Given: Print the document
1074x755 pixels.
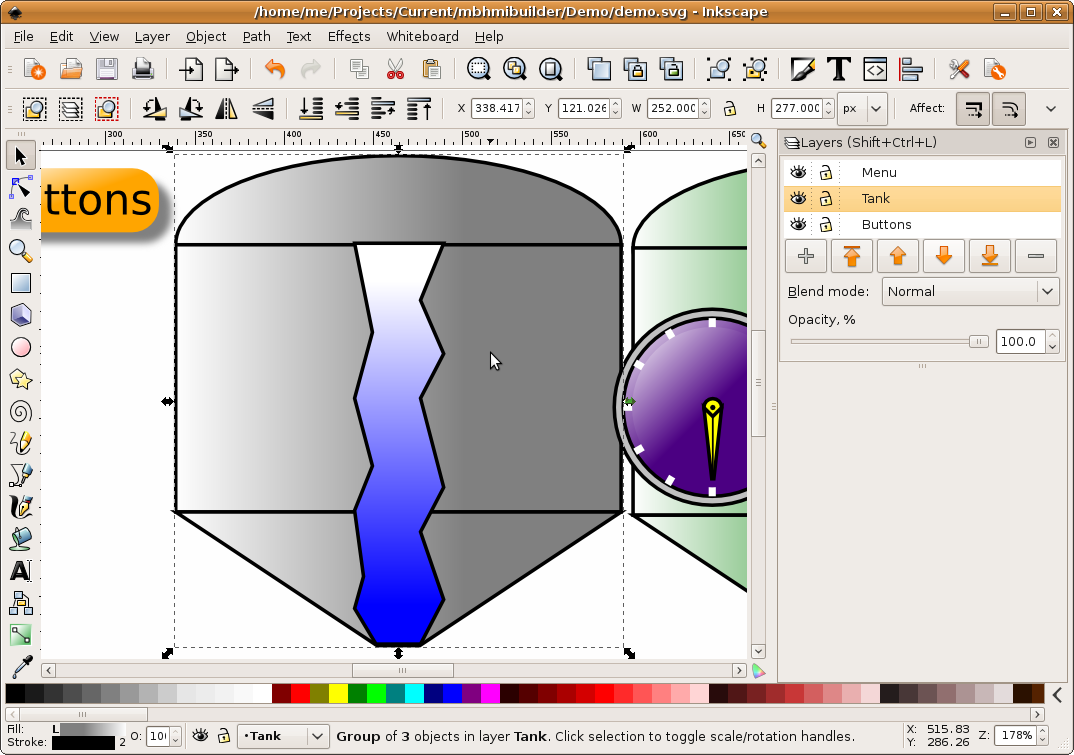Looking at the screenshot, I should [x=142, y=69].
